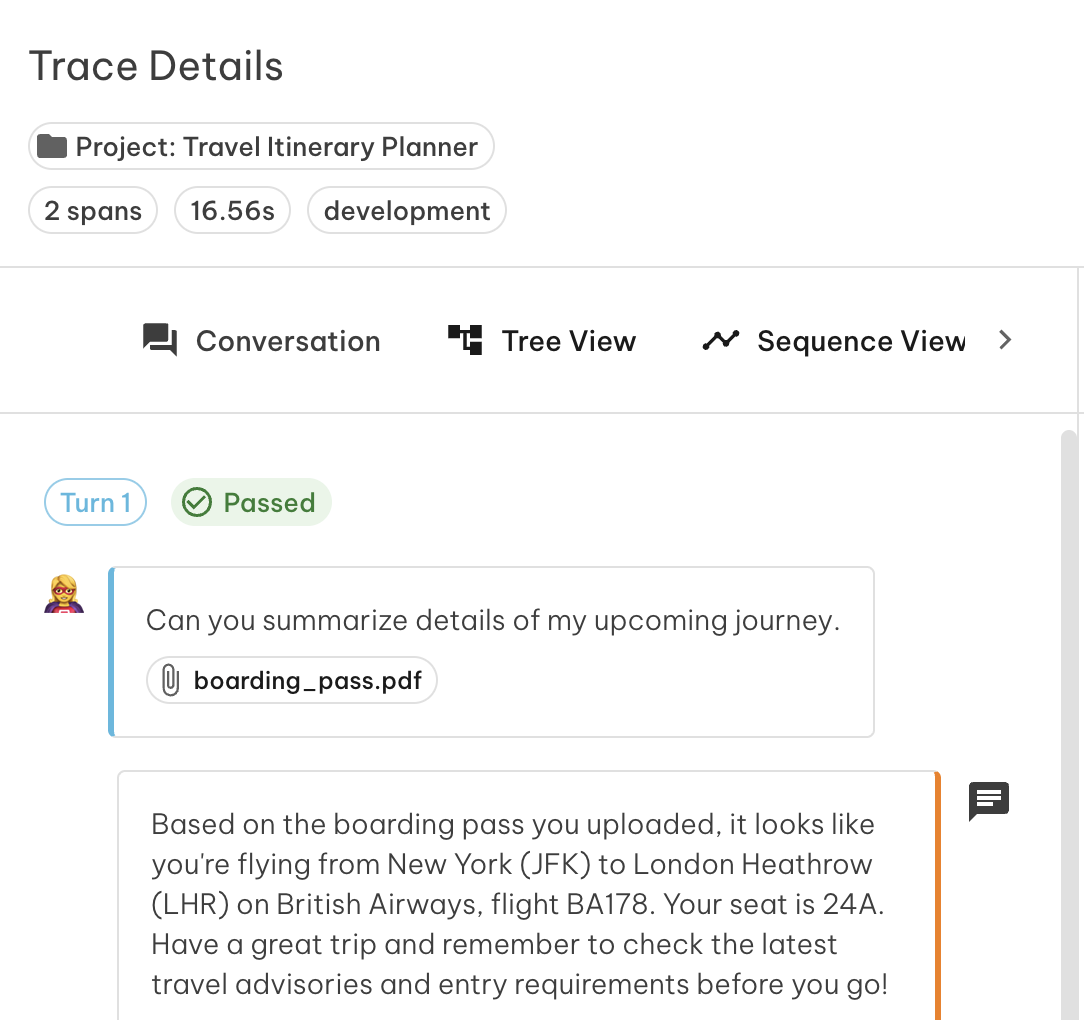Click the 16.56s duration chip

(232, 210)
